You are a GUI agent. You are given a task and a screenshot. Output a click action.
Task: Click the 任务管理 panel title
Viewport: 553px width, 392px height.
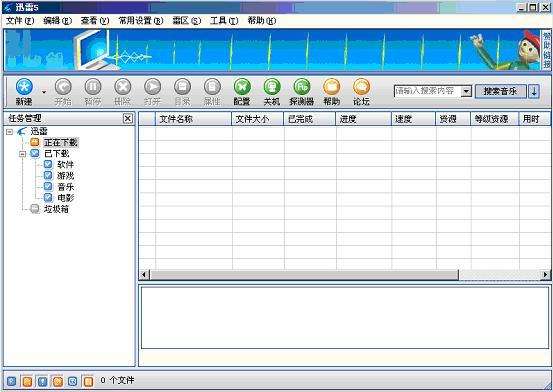(x=25, y=118)
